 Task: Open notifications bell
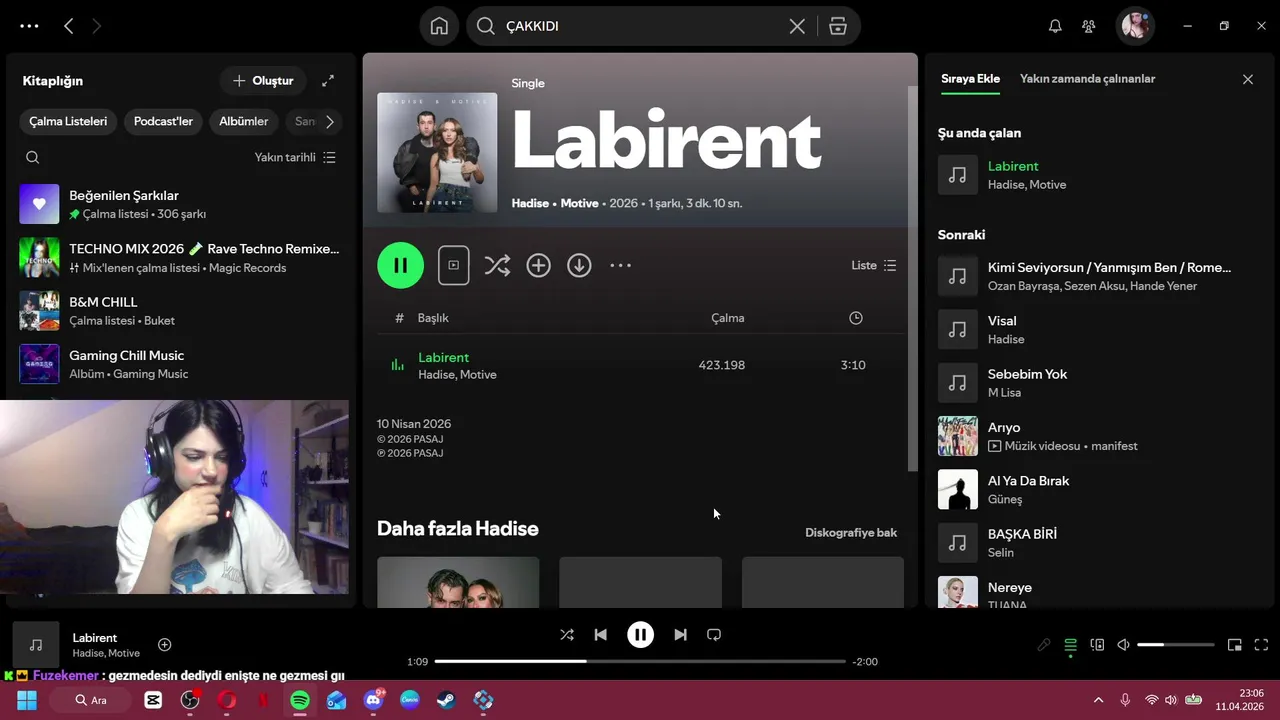tap(1055, 26)
